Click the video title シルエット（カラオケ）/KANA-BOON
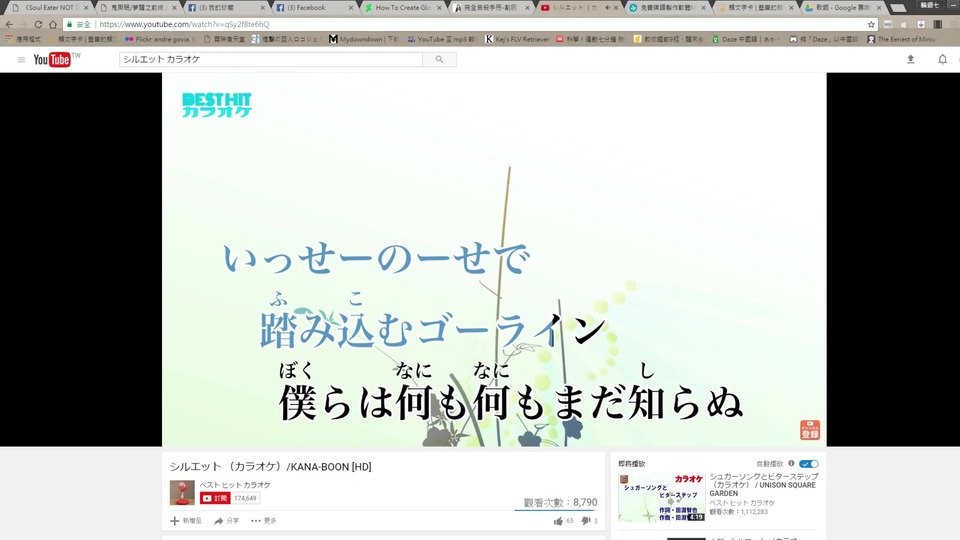The image size is (960, 540). tap(271, 467)
